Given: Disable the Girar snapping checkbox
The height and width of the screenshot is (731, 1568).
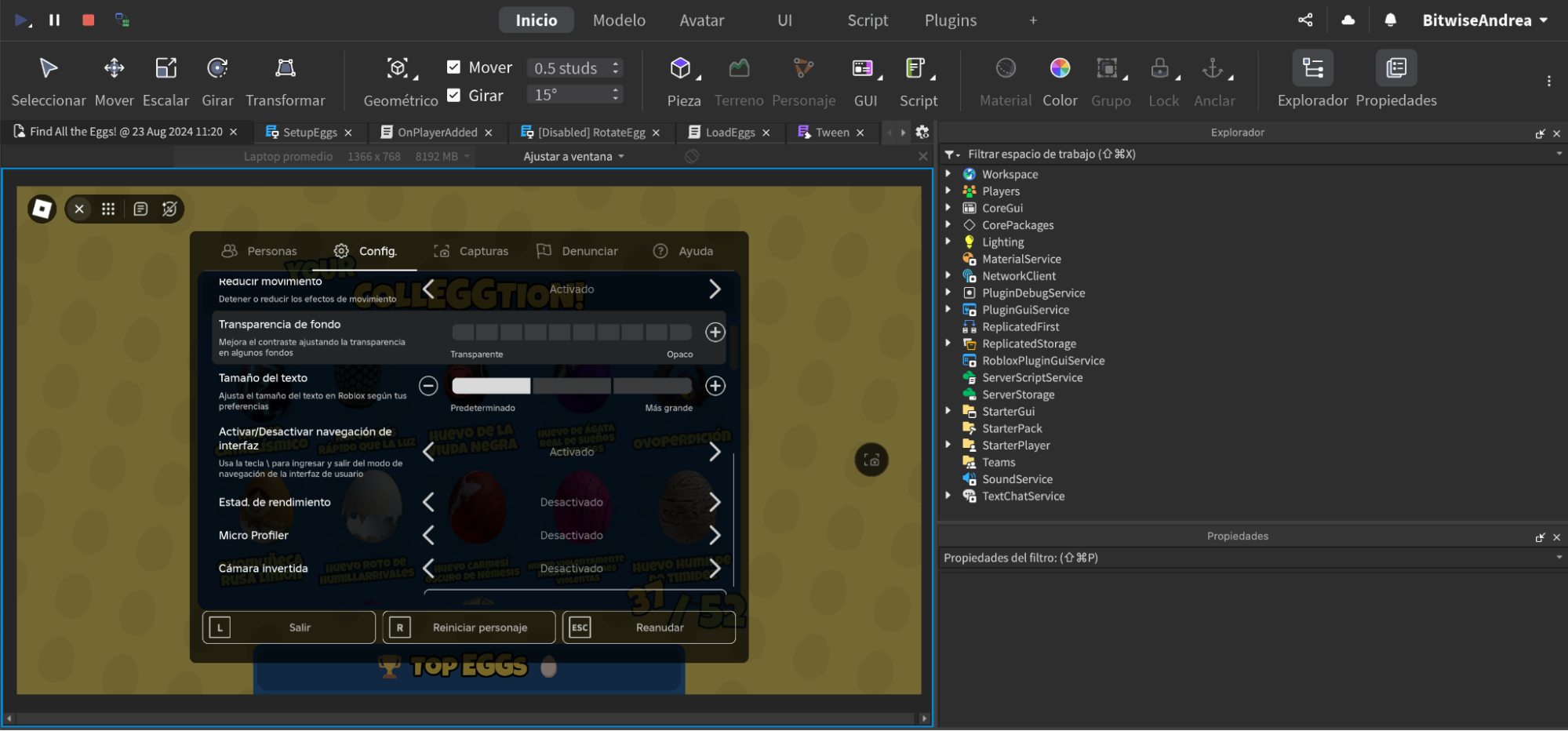Looking at the screenshot, I should (x=453, y=95).
